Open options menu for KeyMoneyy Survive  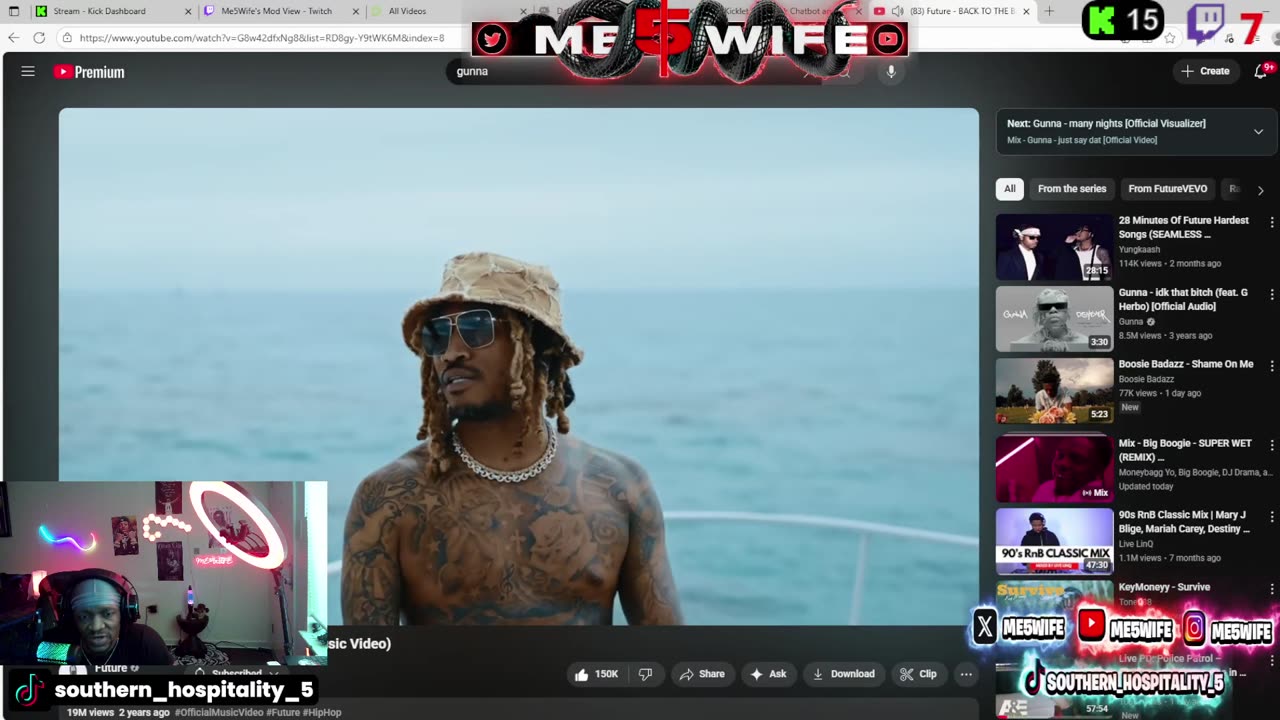pyautogui.click(x=1271, y=589)
